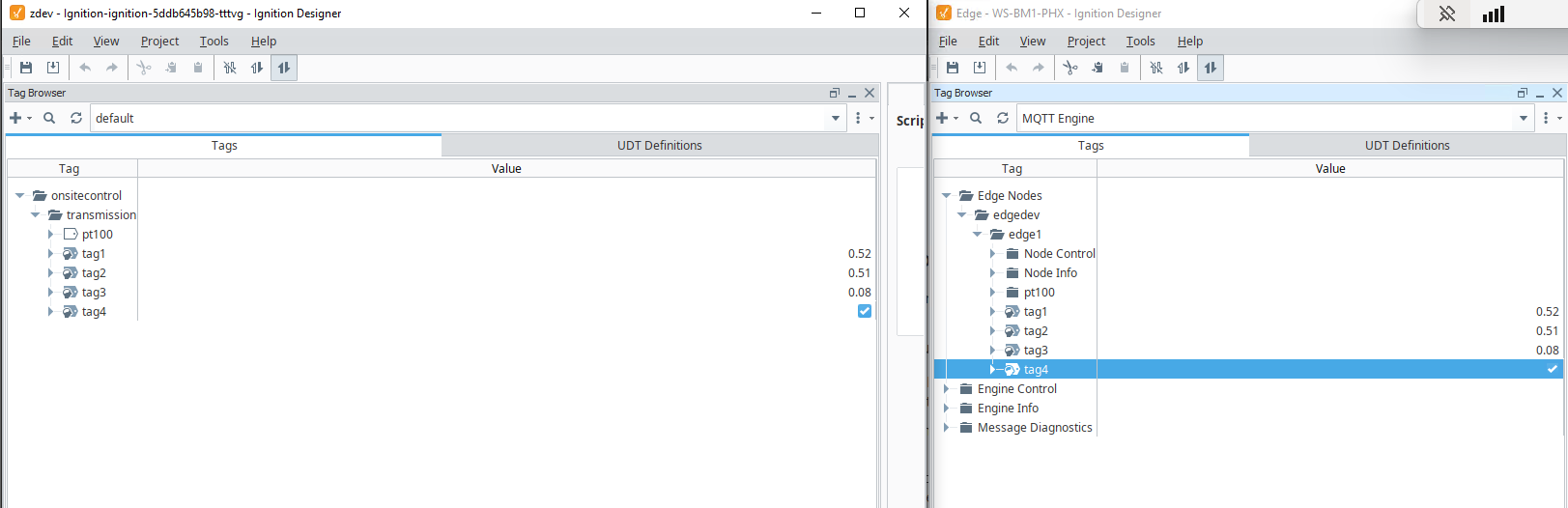The width and height of the screenshot is (1568, 508).
Task: Click Redo arrow in Edge Designer toolbar
Action: click(x=1039, y=68)
